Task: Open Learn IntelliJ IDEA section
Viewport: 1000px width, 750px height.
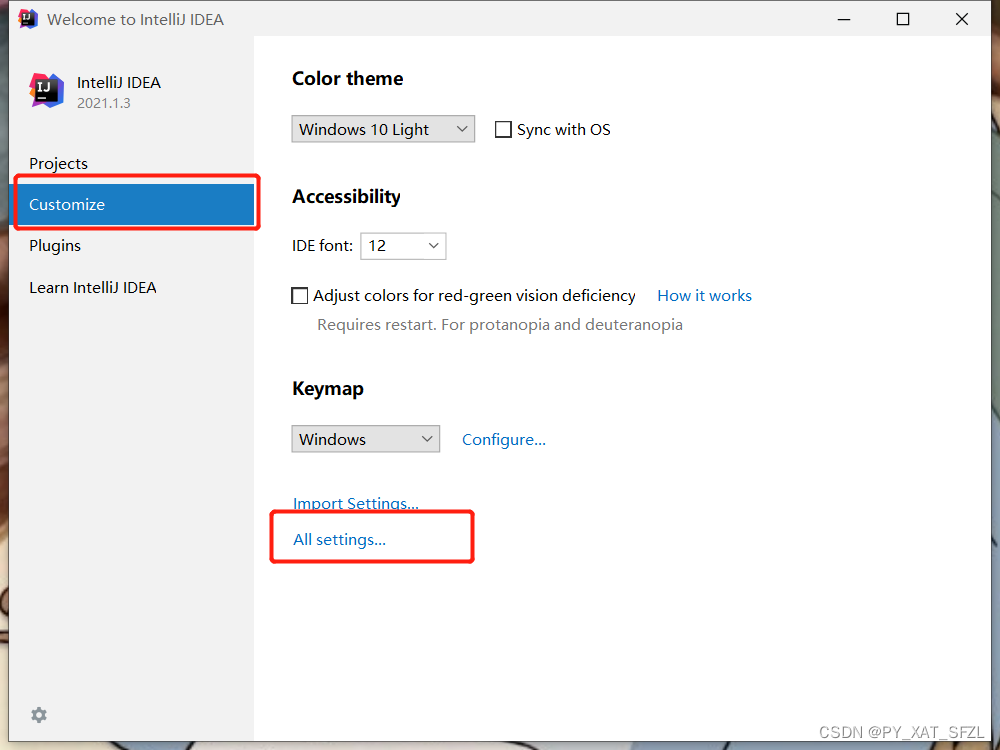Action: (x=92, y=288)
